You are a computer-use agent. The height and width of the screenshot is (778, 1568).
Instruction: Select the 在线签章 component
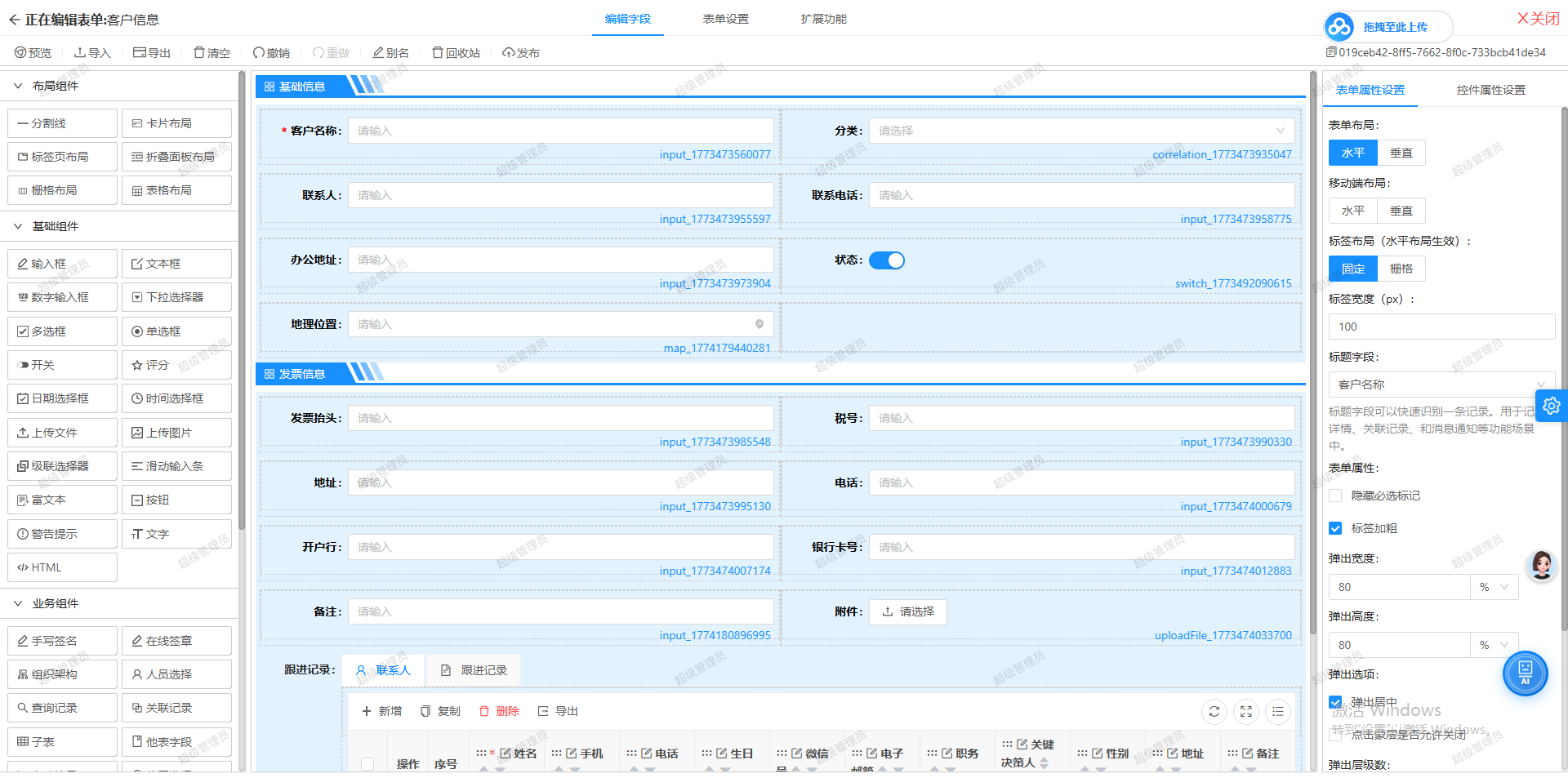tap(176, 641)
